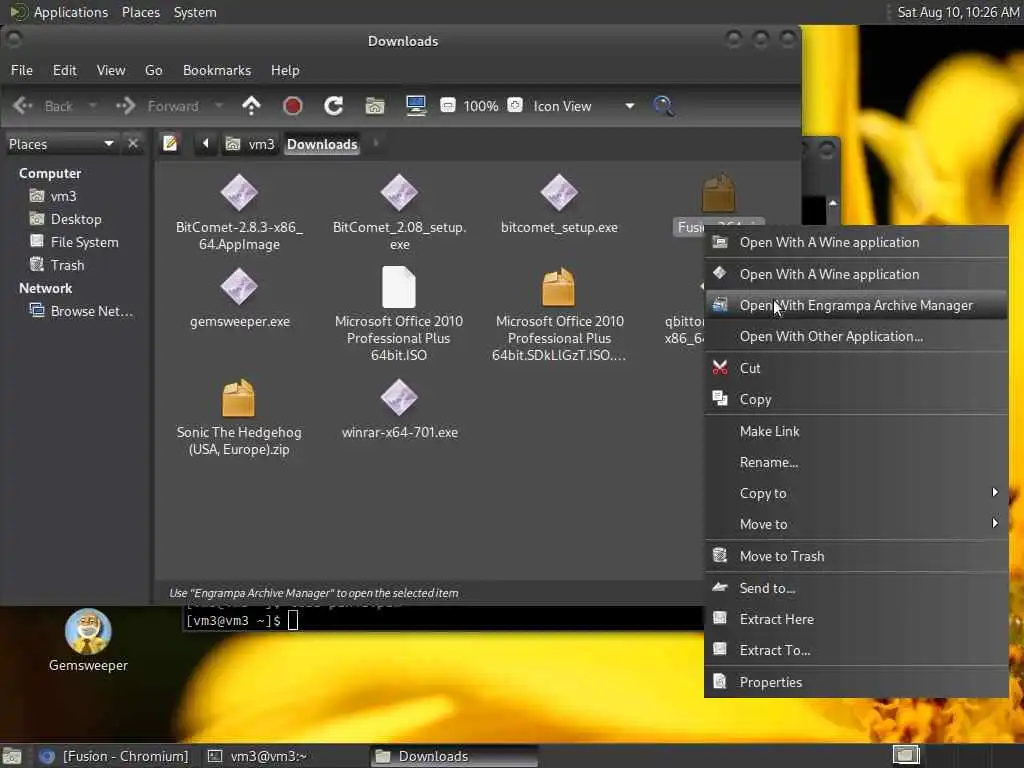This screenshot has height=768, width=1024.
Task: Choose Rename from context menu
Action: coord(856,462)
